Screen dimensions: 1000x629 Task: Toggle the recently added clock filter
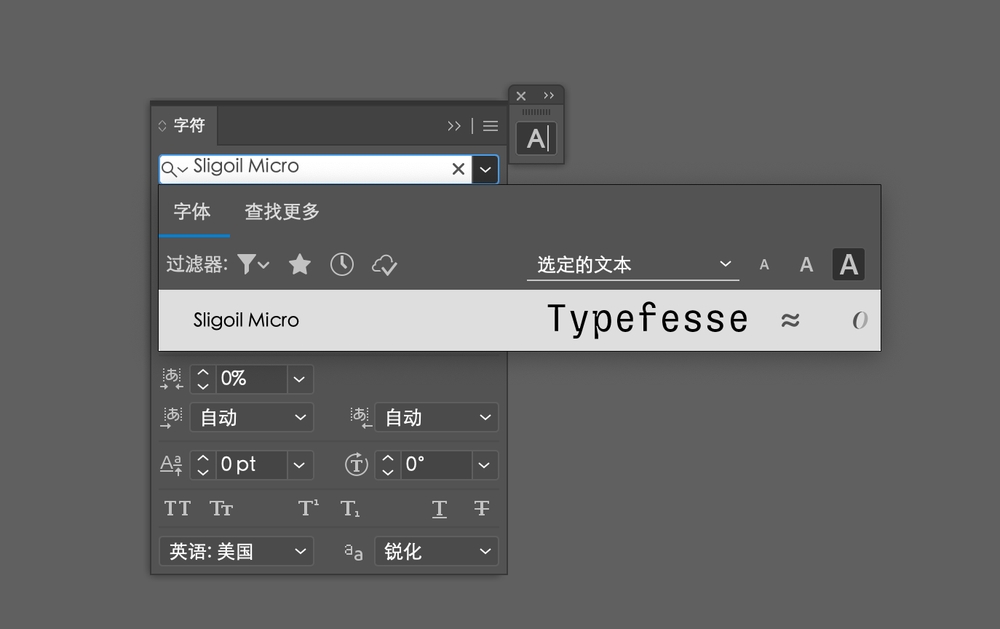coord(342,264)
